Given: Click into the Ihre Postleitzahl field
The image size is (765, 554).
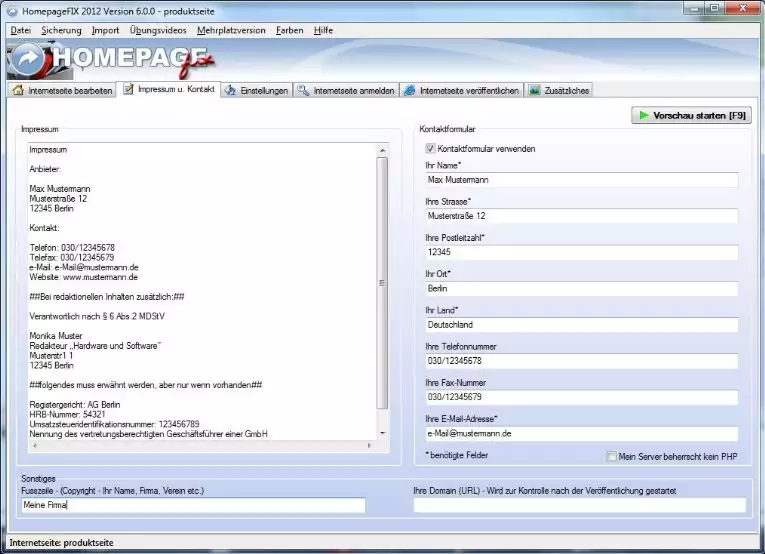Looking at the screenshot, I should [582, 252].
